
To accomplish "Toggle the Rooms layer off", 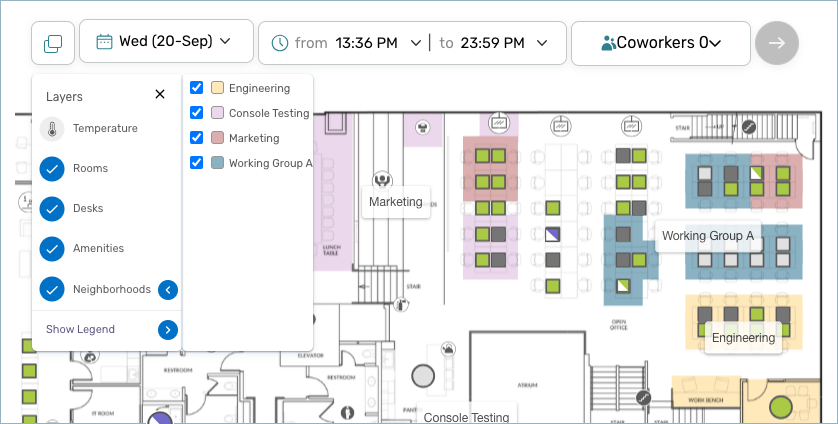I will pos(52,169).
